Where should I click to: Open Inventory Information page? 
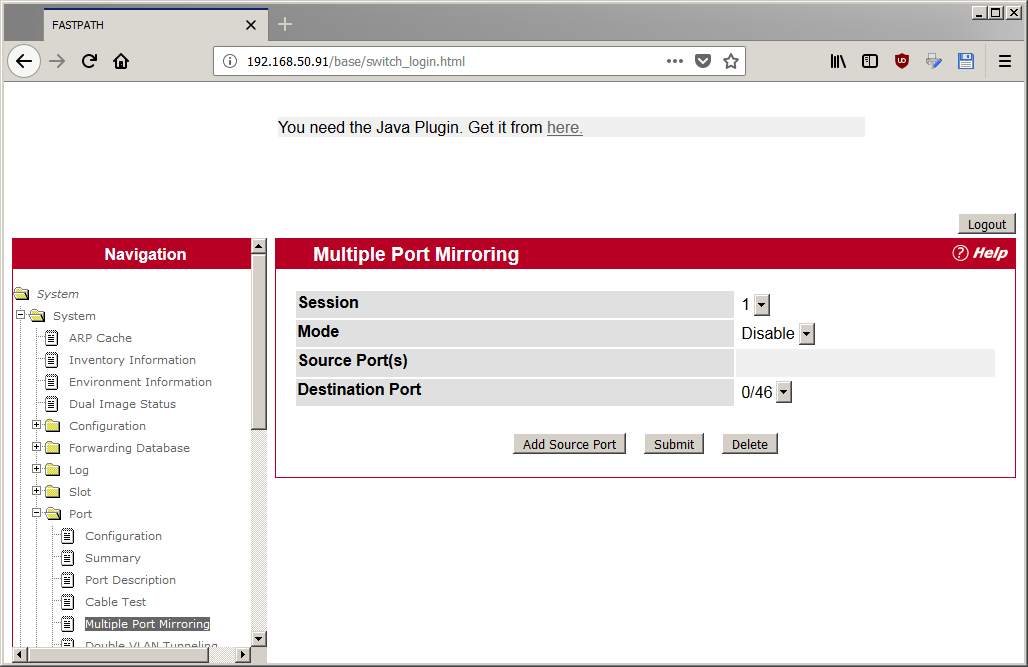click(x=132, y=360)
